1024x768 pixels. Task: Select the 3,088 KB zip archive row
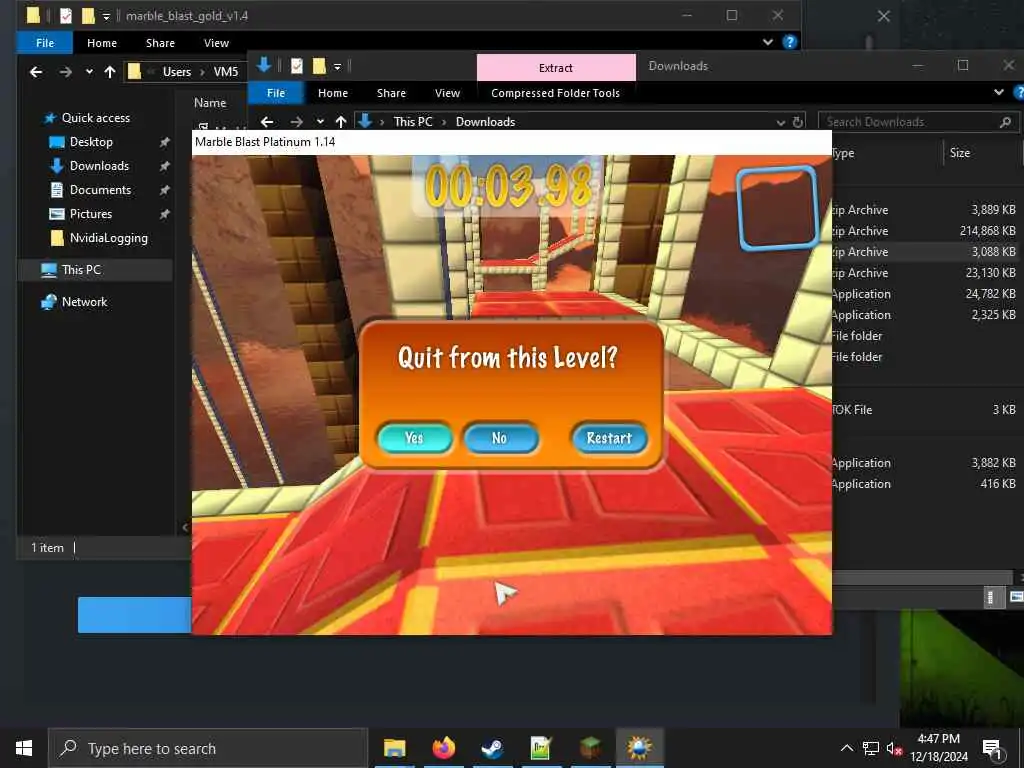tap(925, 251)
